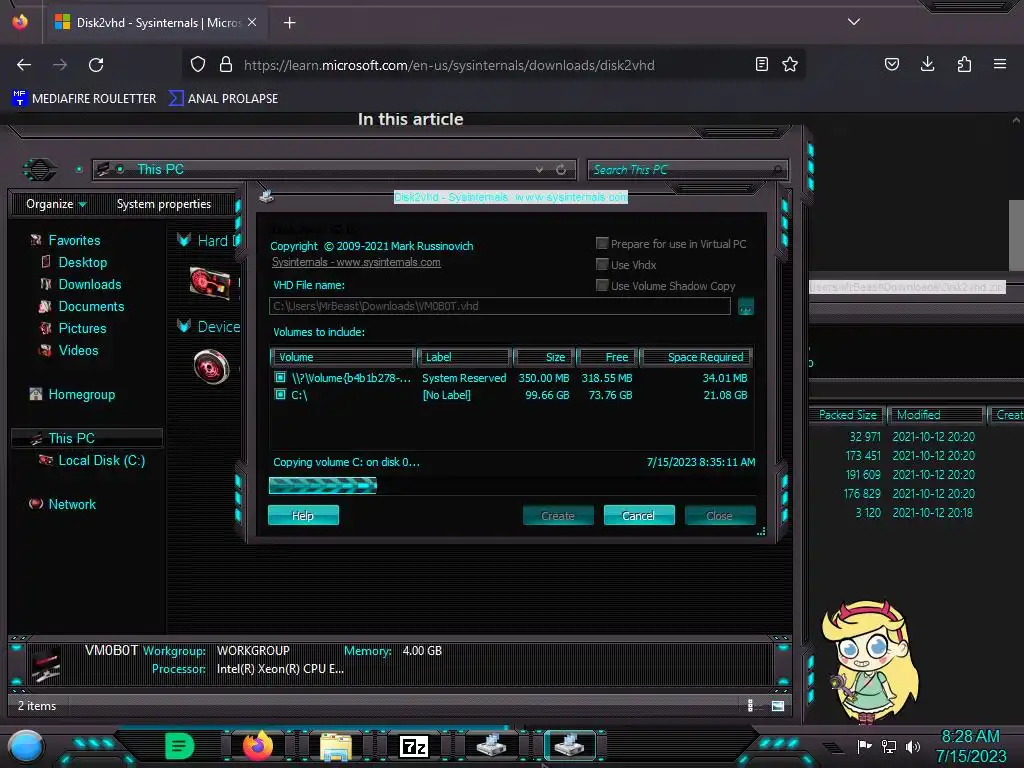Click the Explorer back navigation emblem

tap(40, 170)
